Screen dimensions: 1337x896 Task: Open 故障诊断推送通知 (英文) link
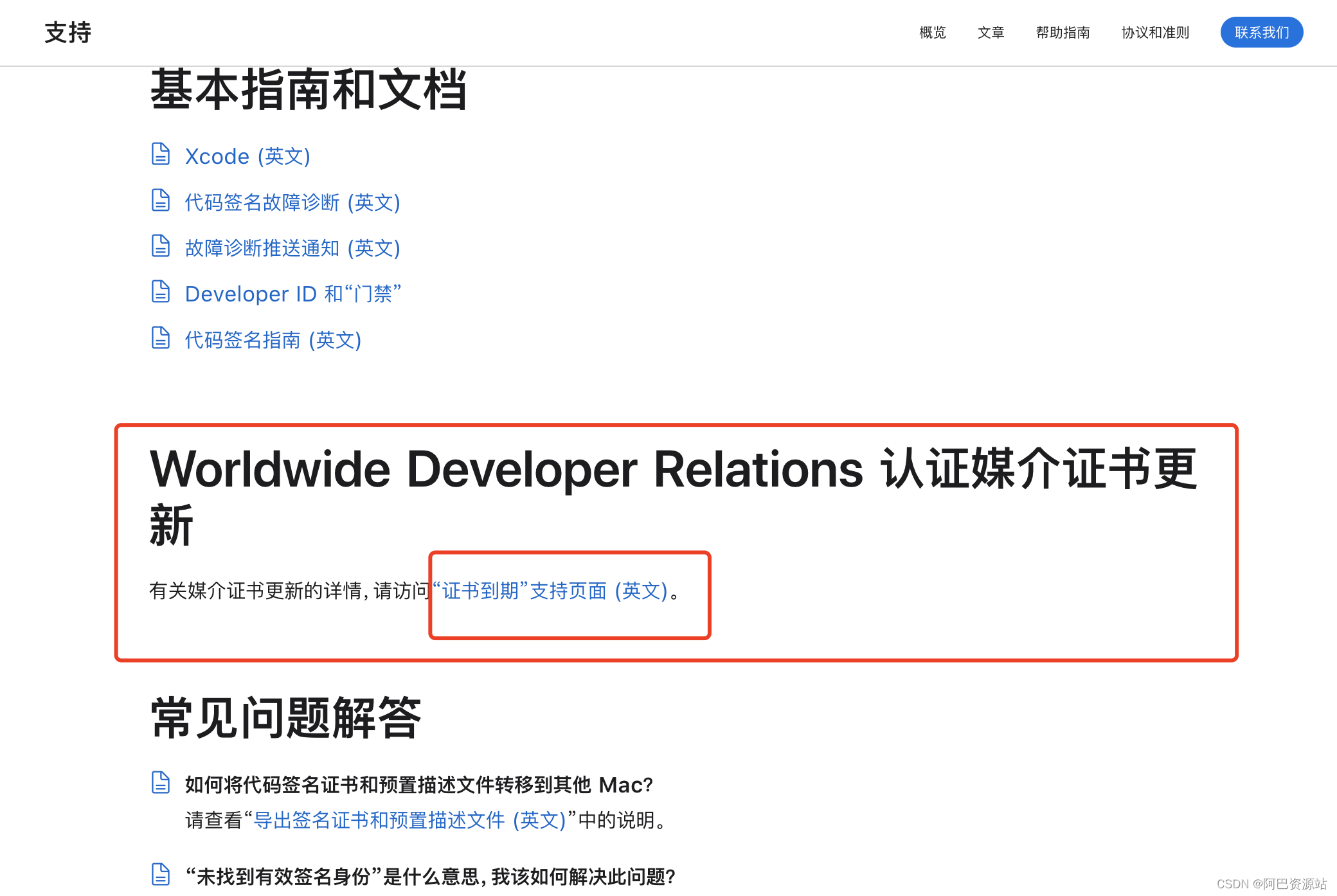pyautogui.click(x=292, y=248)
